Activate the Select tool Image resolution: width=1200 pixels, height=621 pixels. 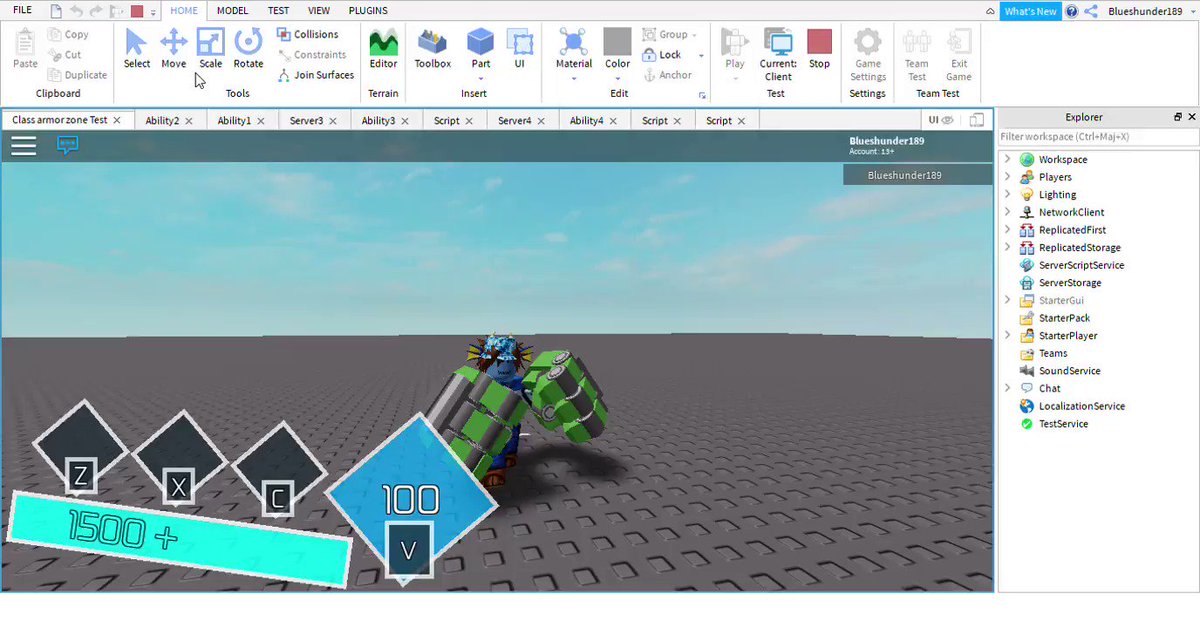(x=137, y=48)
